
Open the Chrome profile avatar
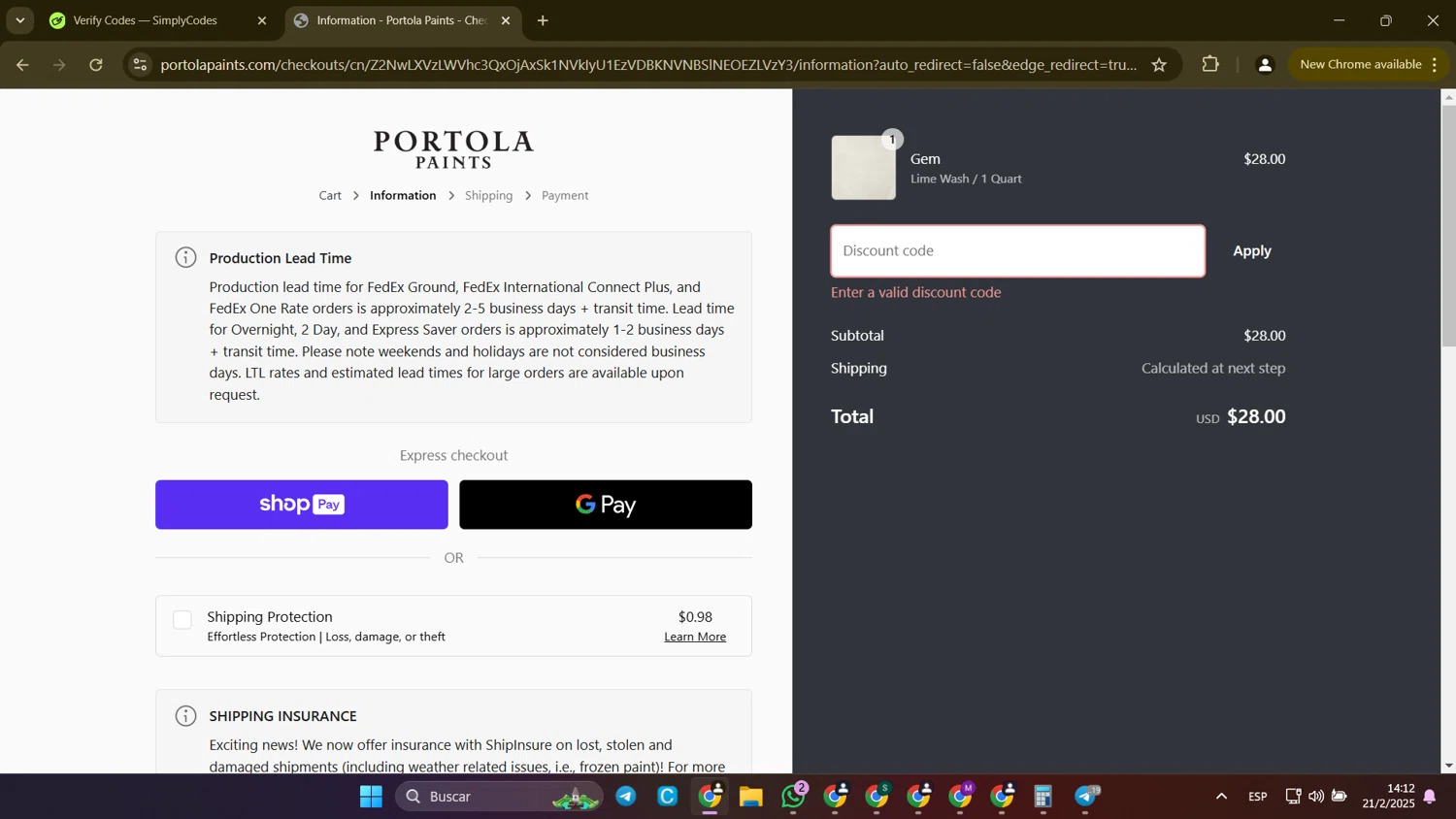point(1265,65)
